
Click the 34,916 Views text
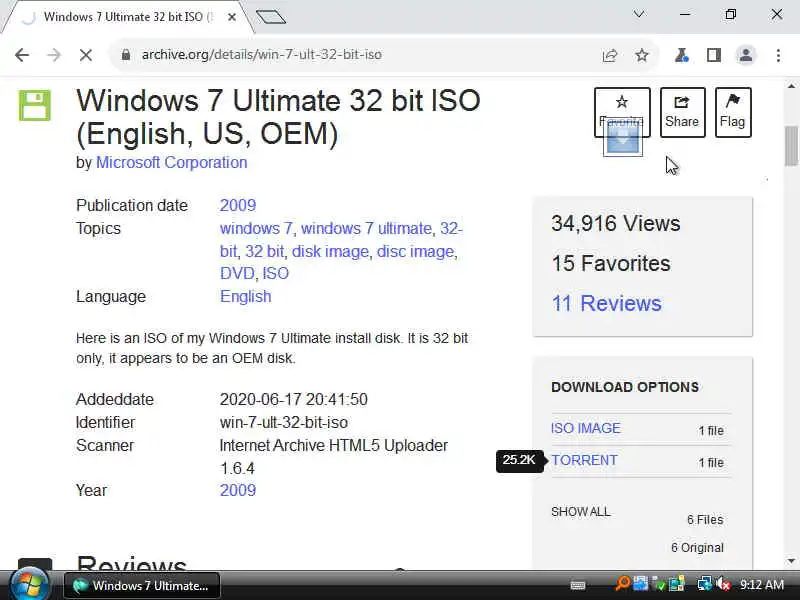(x=616, y=223)
